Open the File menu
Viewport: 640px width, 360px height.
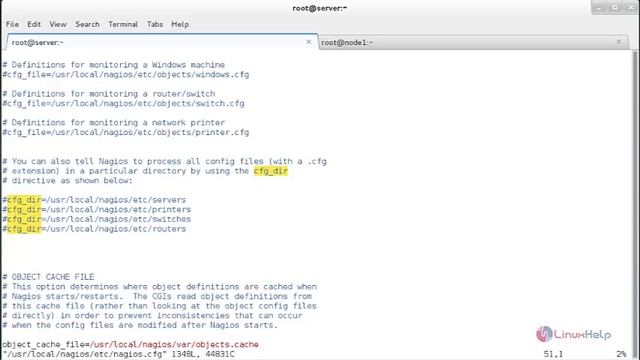pyautogui.click(x=12, y=24)
